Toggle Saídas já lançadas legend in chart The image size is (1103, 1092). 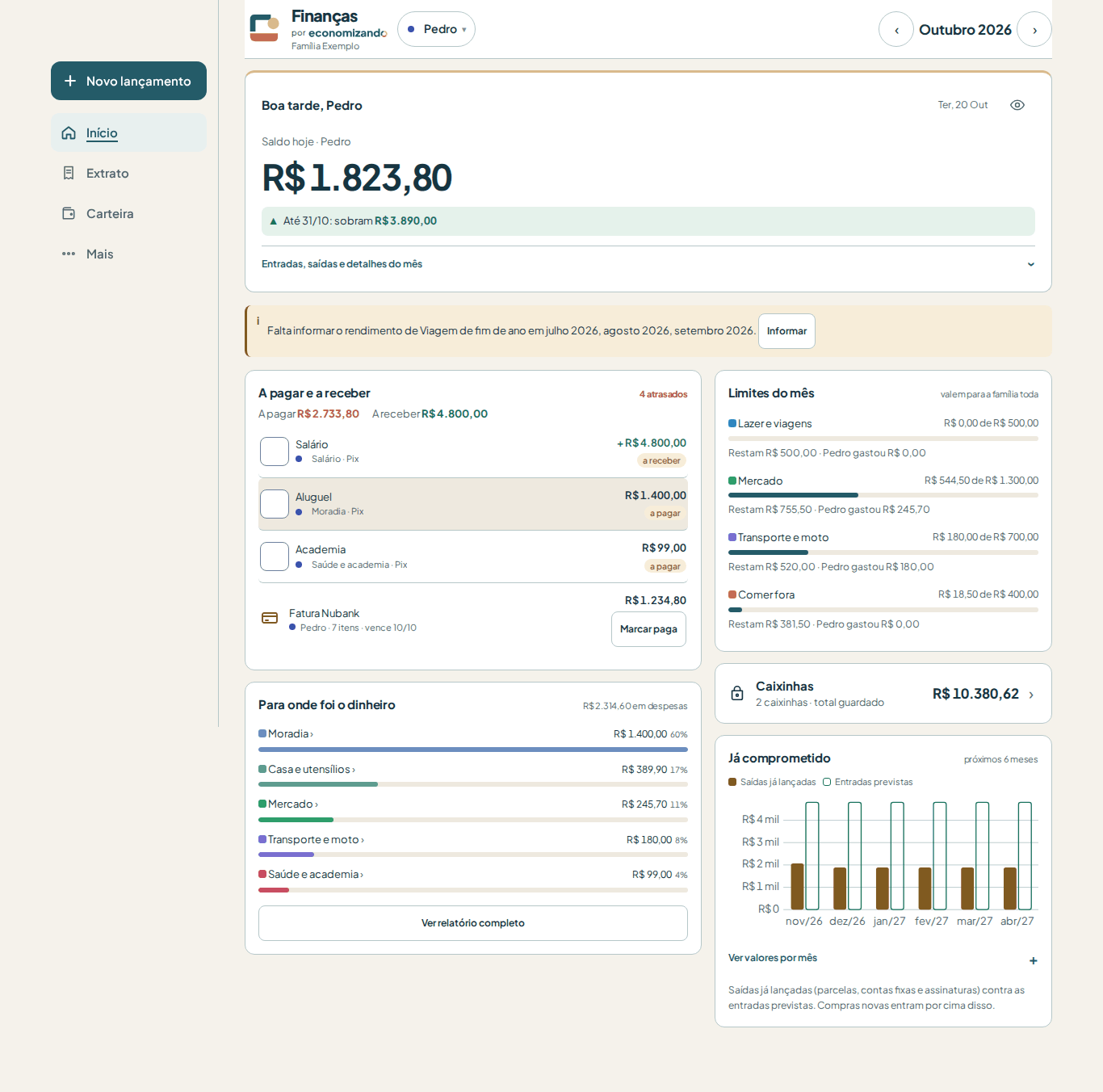tap(772, 782)
